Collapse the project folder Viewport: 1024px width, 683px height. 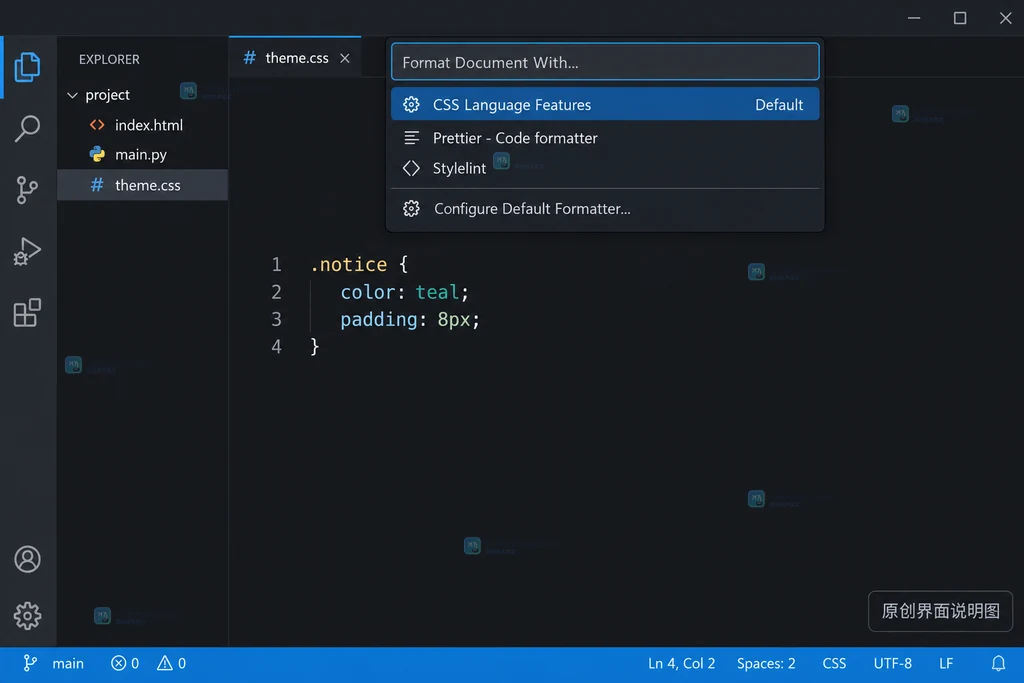click(x=72, y=95)
